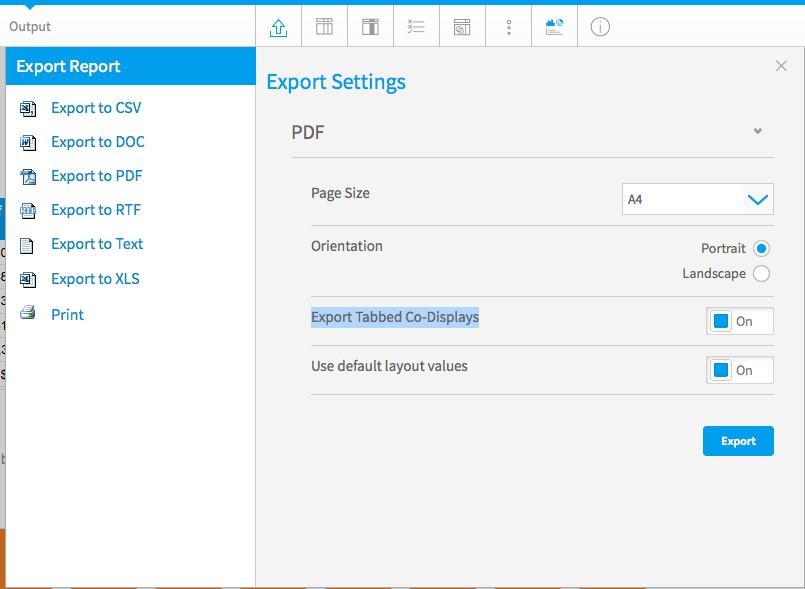This screenshot has width=805, height=589.
Task: Click the Text document icon
Action: point(27,245)
